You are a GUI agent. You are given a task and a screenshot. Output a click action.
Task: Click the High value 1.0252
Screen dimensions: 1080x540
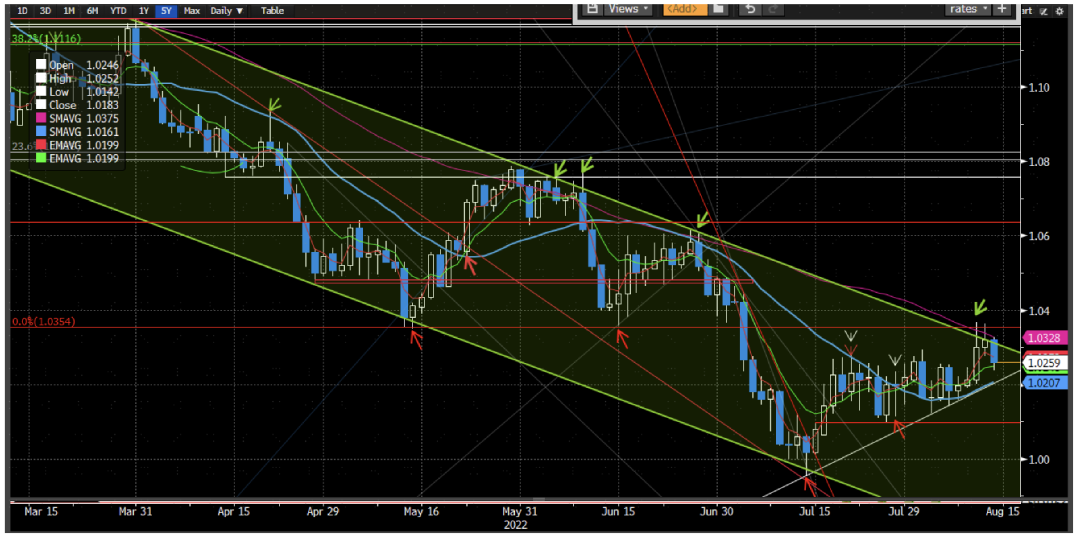pos(103,78)
